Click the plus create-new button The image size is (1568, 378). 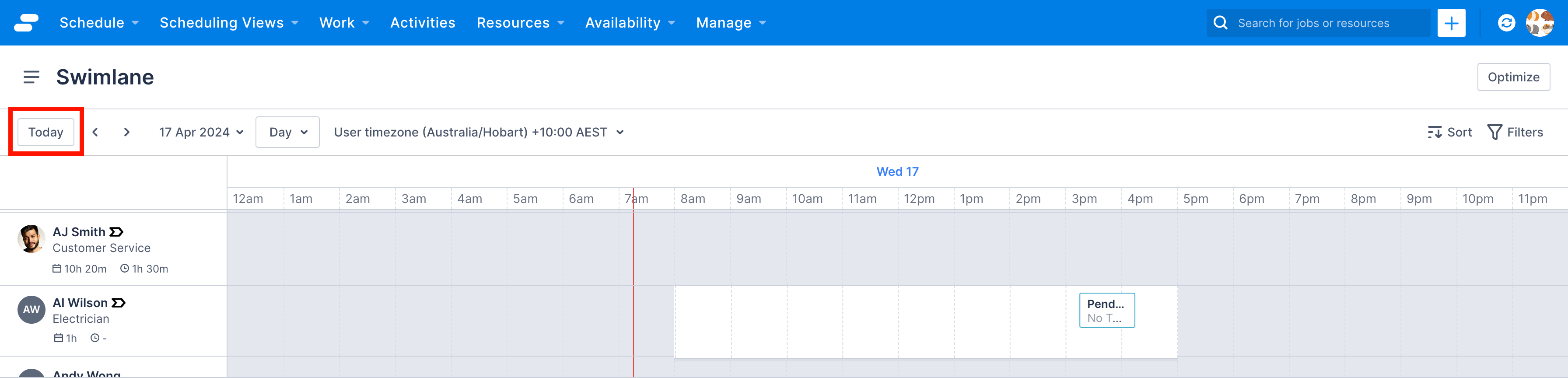tap(1451, 23)
